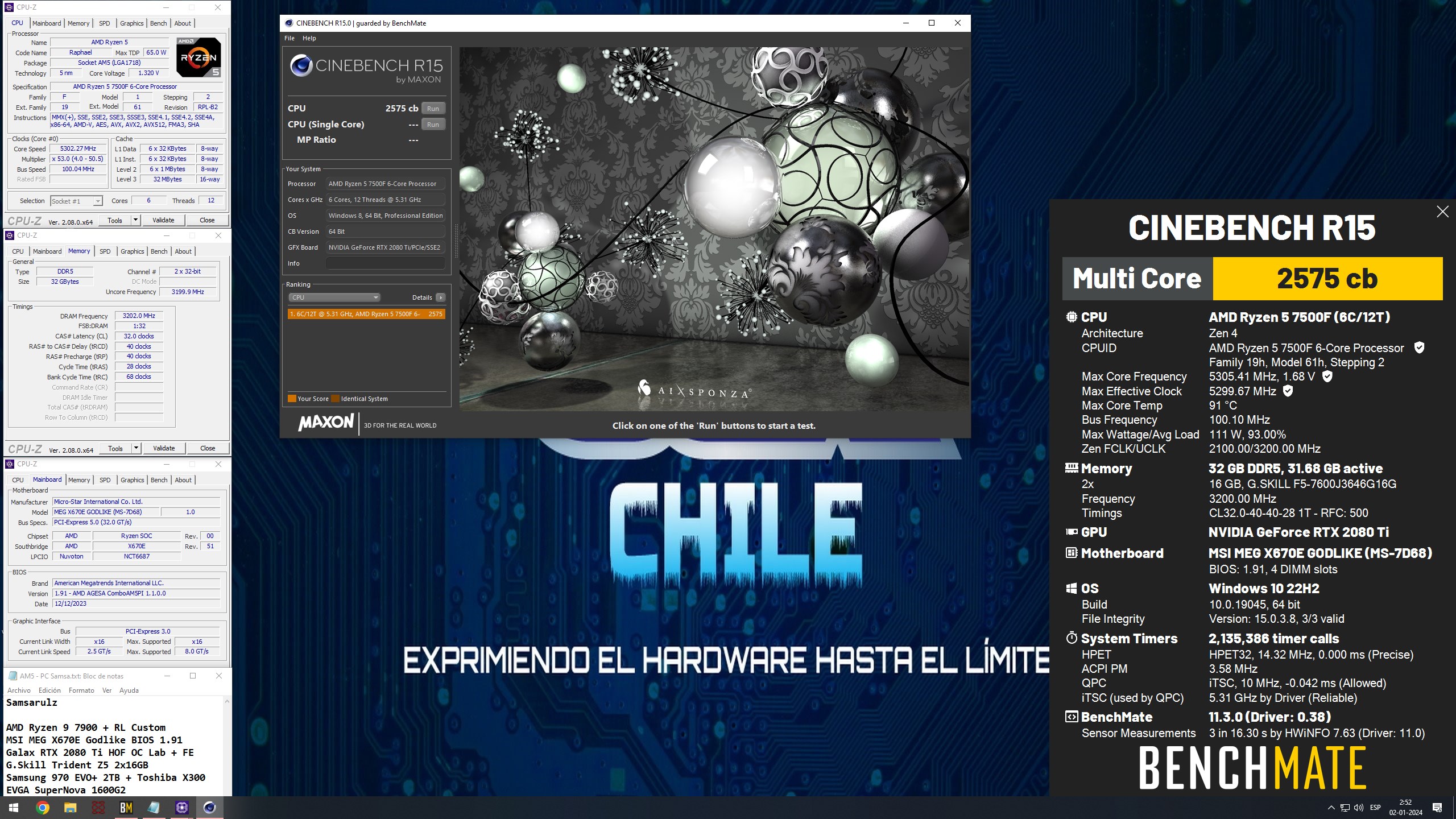
Task: Show hidden tray icons chevron
Action: (1331, 808)
